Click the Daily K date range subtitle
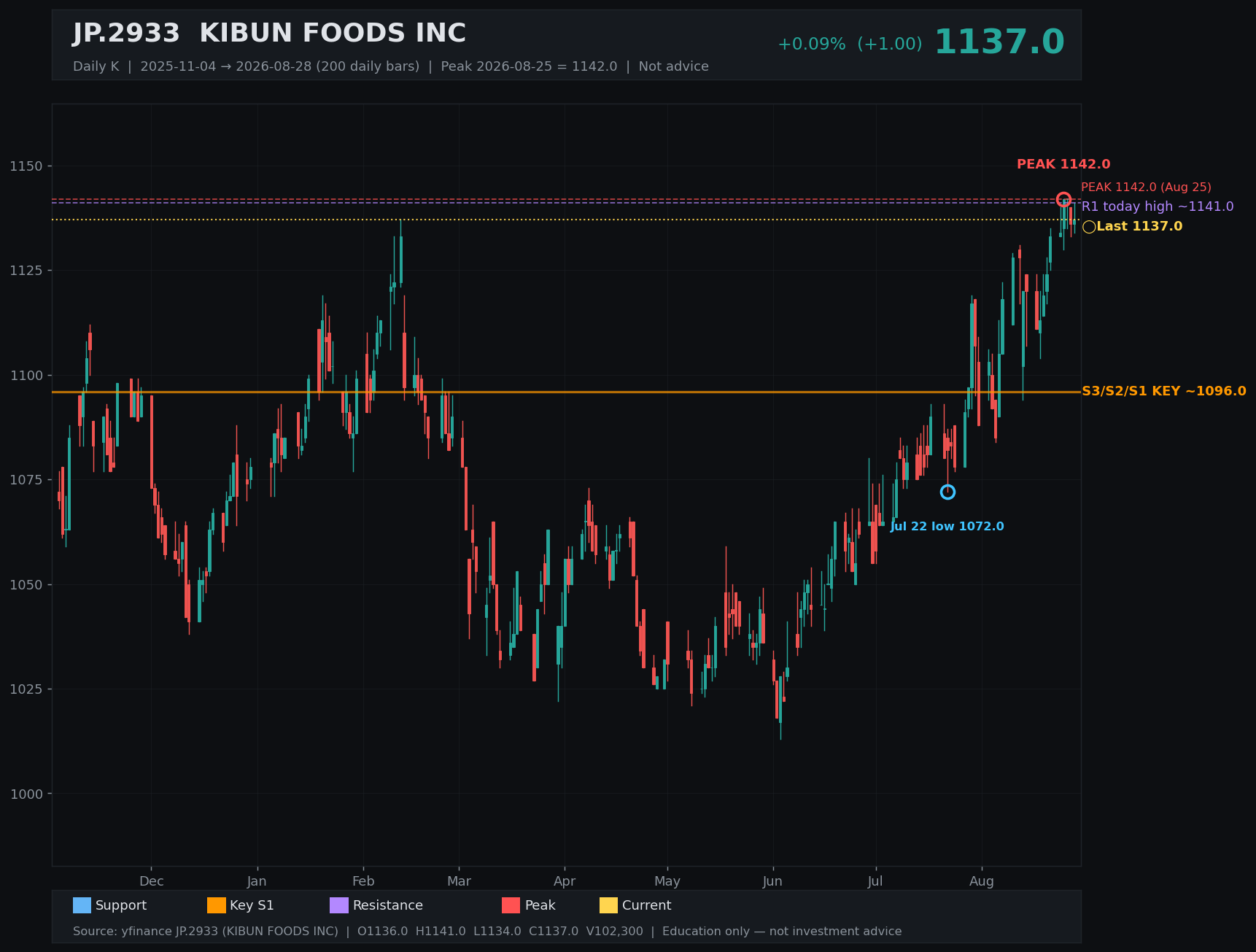This screenshot has height=952, width=1256. click(x=391, y=66)
